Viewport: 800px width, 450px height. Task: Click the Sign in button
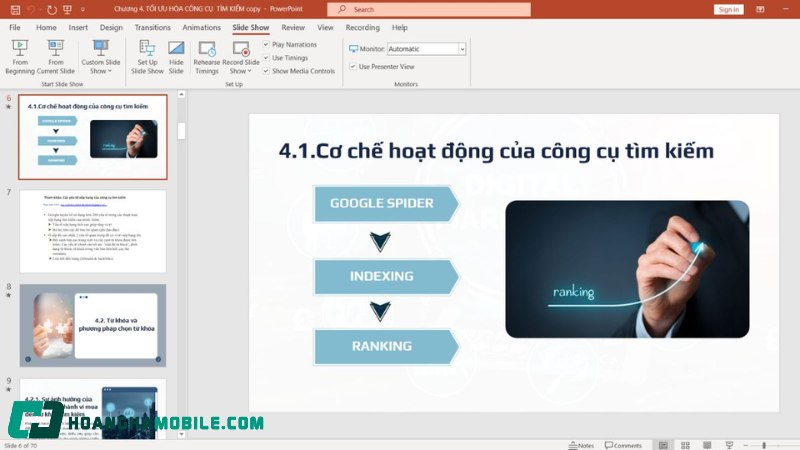728,9
